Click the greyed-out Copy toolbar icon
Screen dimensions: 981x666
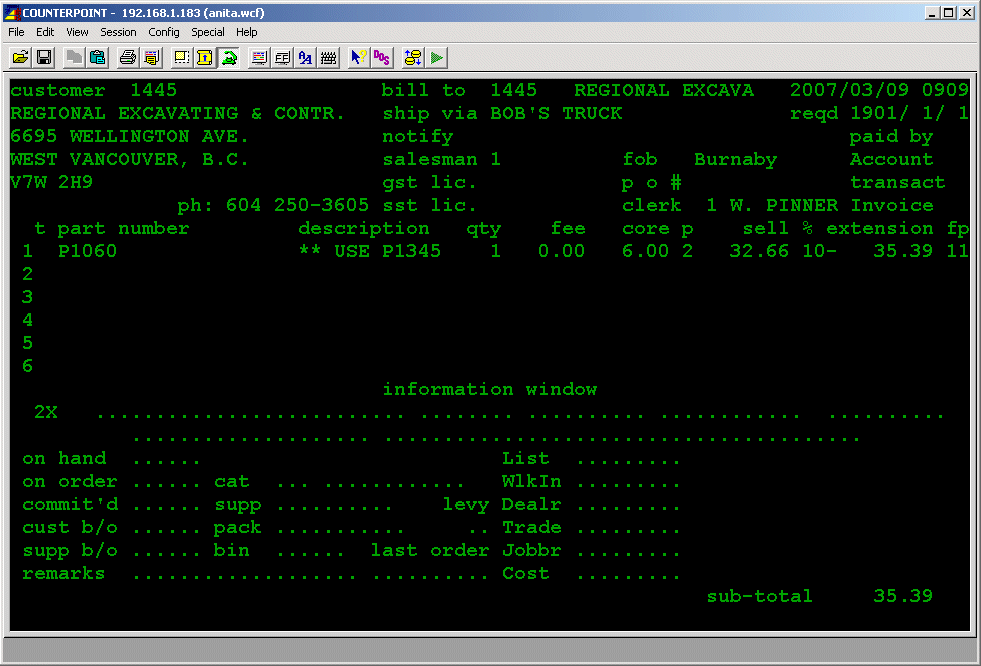pos(74,58)
